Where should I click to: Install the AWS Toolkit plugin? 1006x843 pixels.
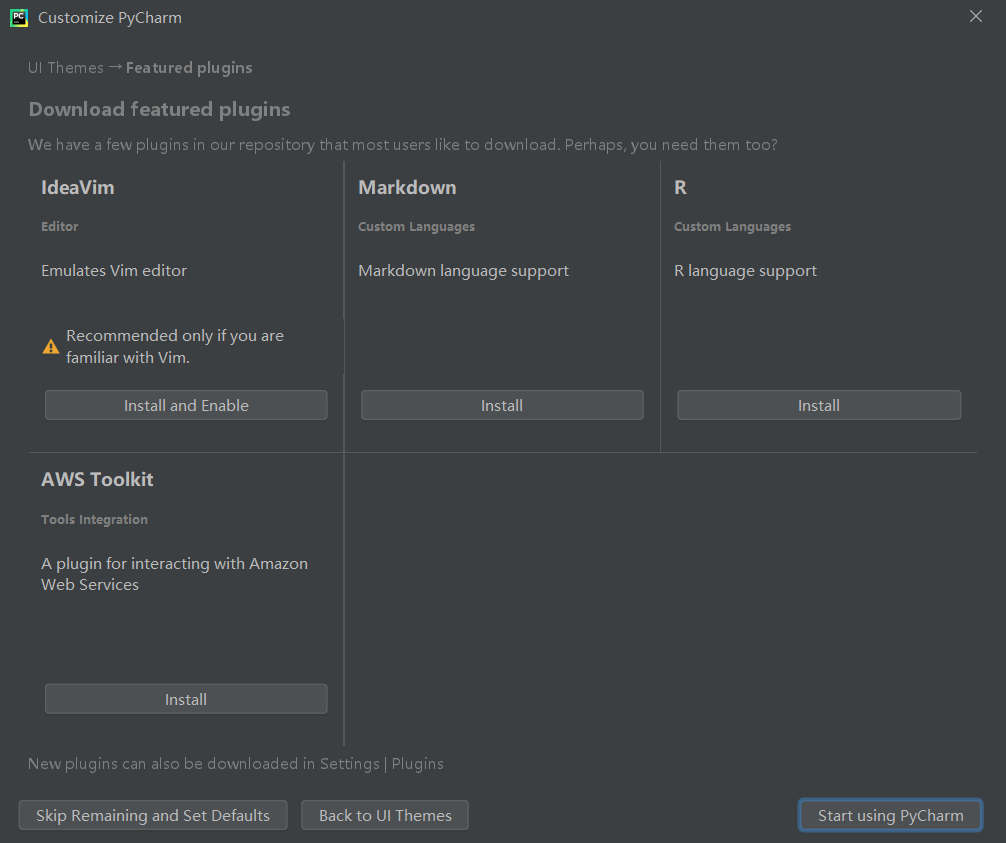(x=186, y=699)
